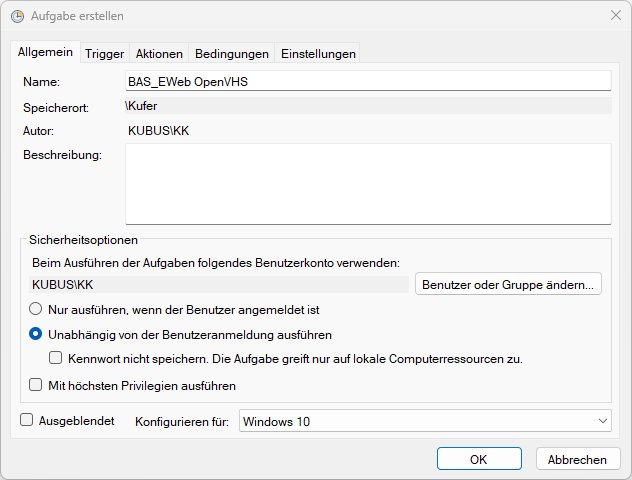Close the Aufgabe erstellen dialog

coord(615,15)
